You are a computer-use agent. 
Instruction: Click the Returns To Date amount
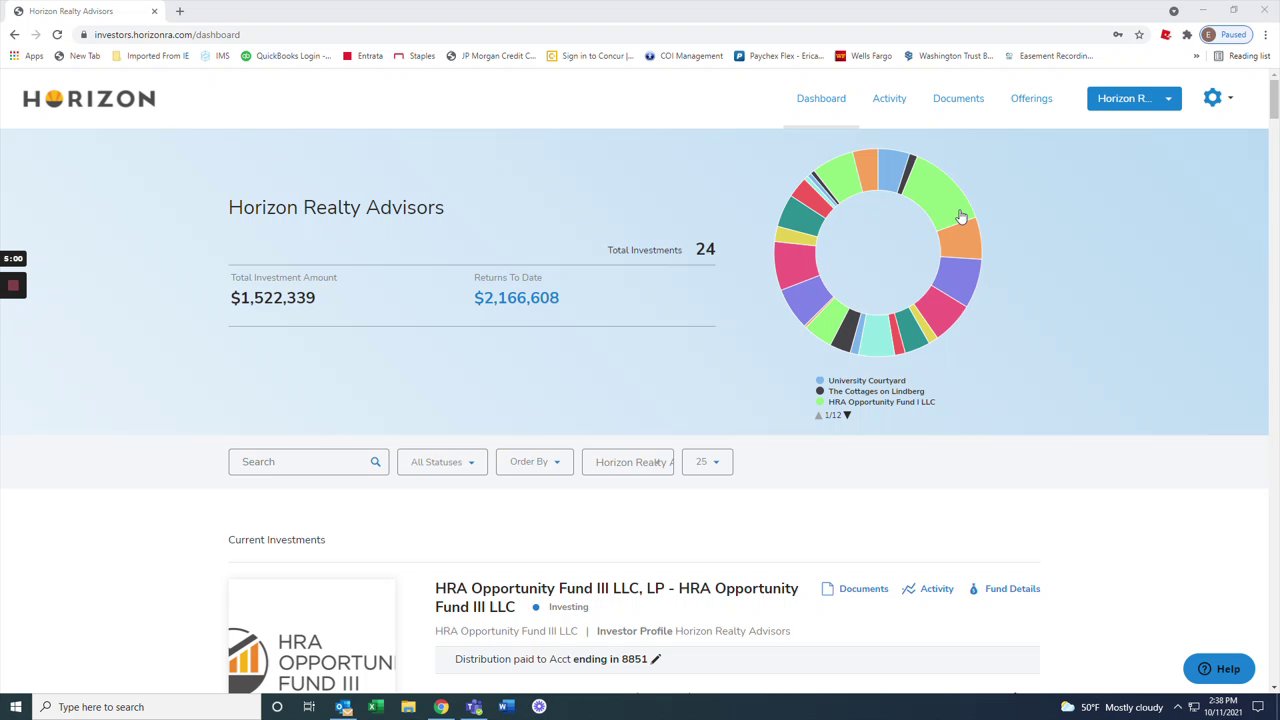pos(516,298)
